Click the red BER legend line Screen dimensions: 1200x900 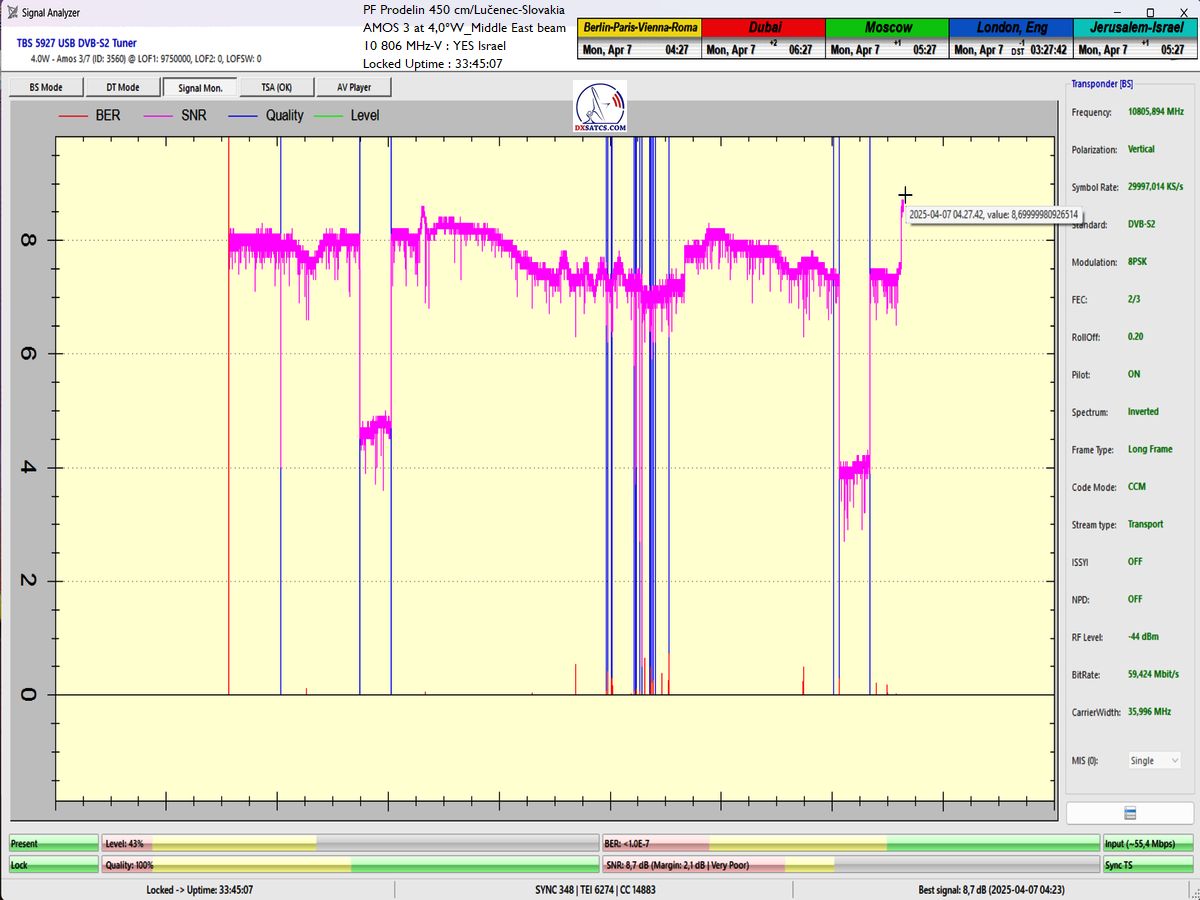pyautogui.click(x=73, y=116)
